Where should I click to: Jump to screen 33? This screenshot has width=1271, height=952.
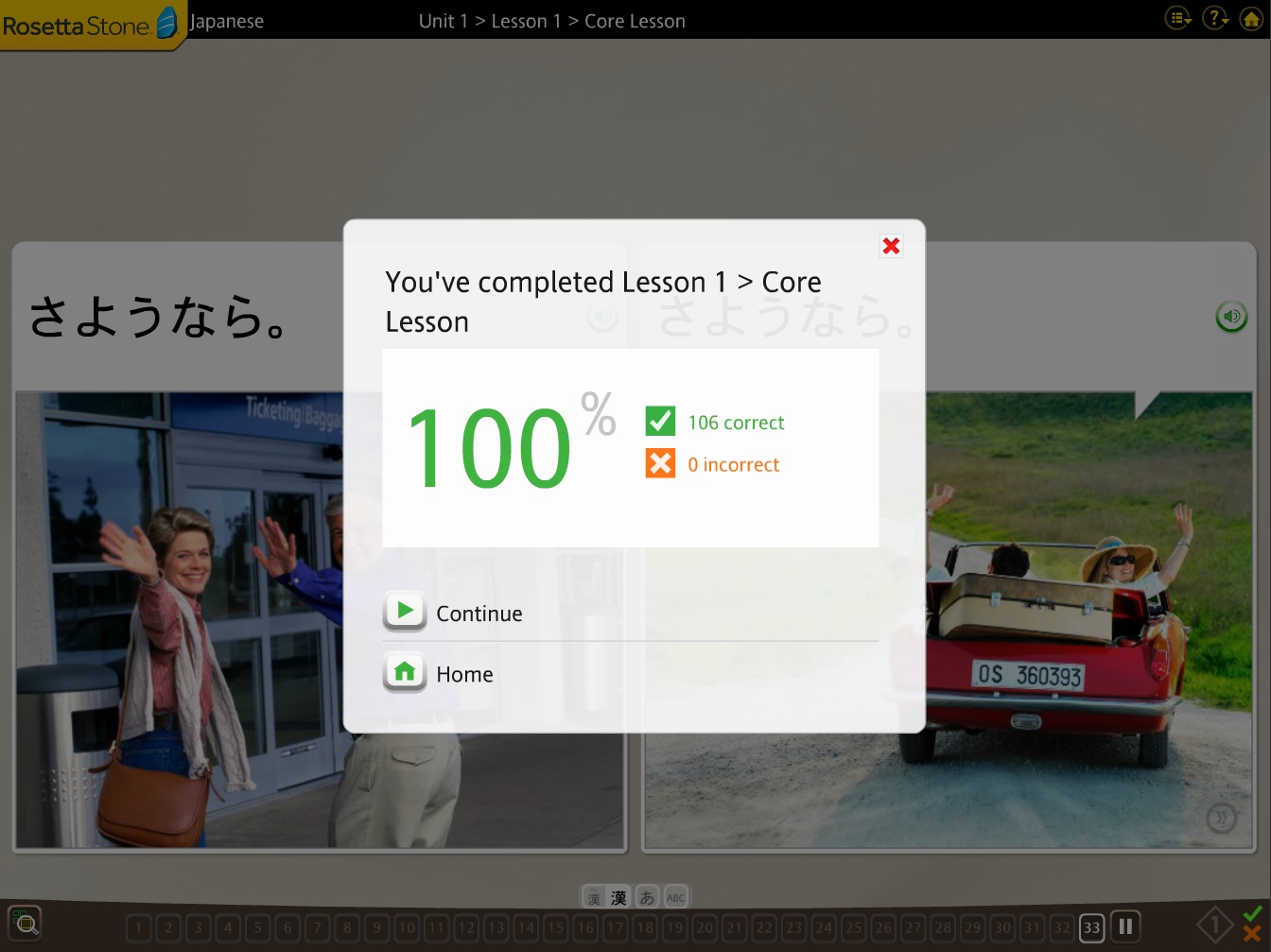click(x=1092, y=927)
